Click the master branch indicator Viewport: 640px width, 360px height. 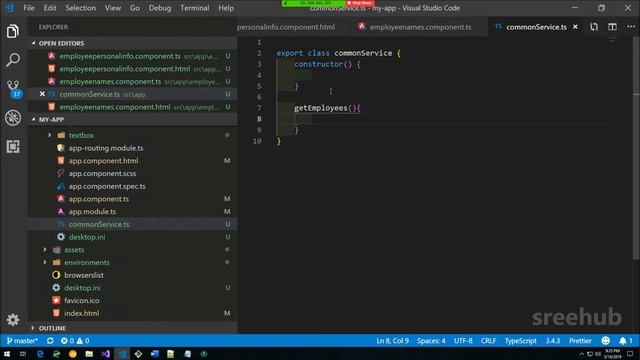click(22, 340)
